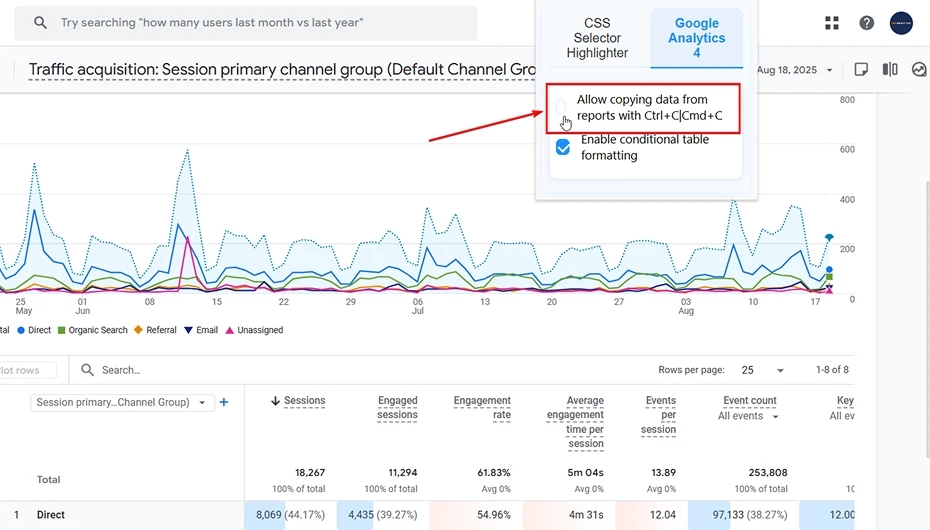Enable the Allow copying data checkbox
930x530 pixels.
(561, 107)
